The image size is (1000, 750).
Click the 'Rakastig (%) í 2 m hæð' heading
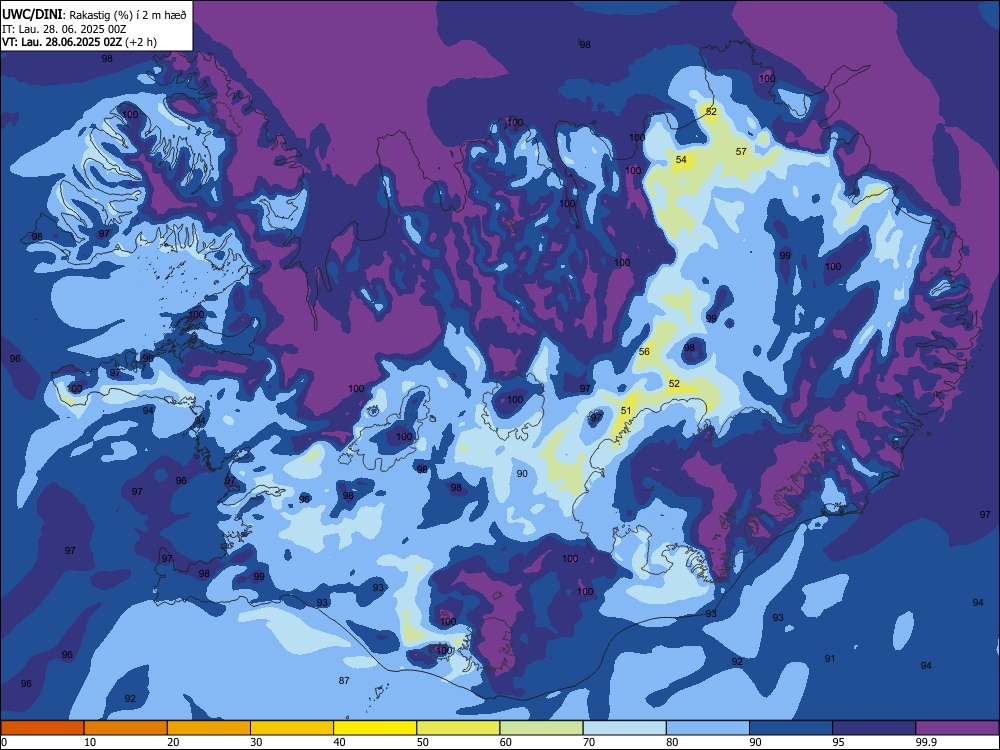coord(128,15)
